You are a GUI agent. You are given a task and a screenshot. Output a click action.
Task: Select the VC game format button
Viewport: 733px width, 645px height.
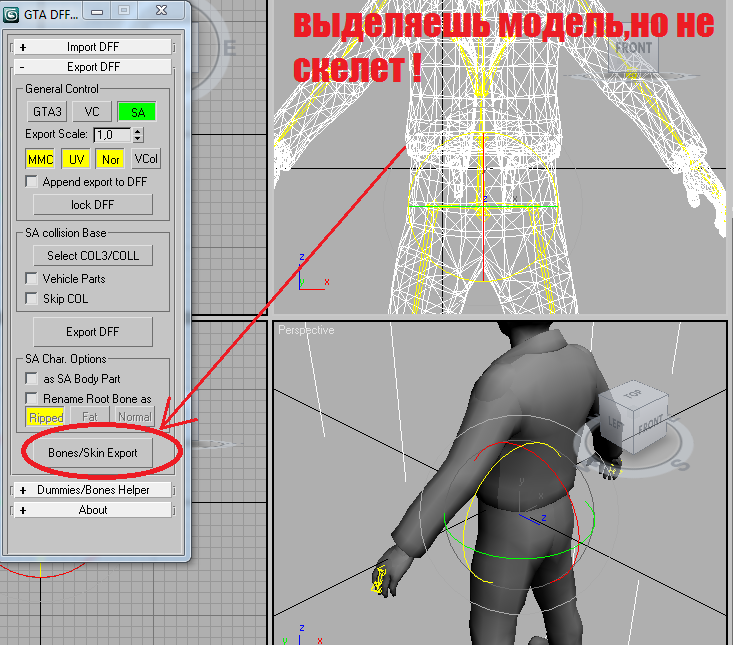click(x=92, y=112)
